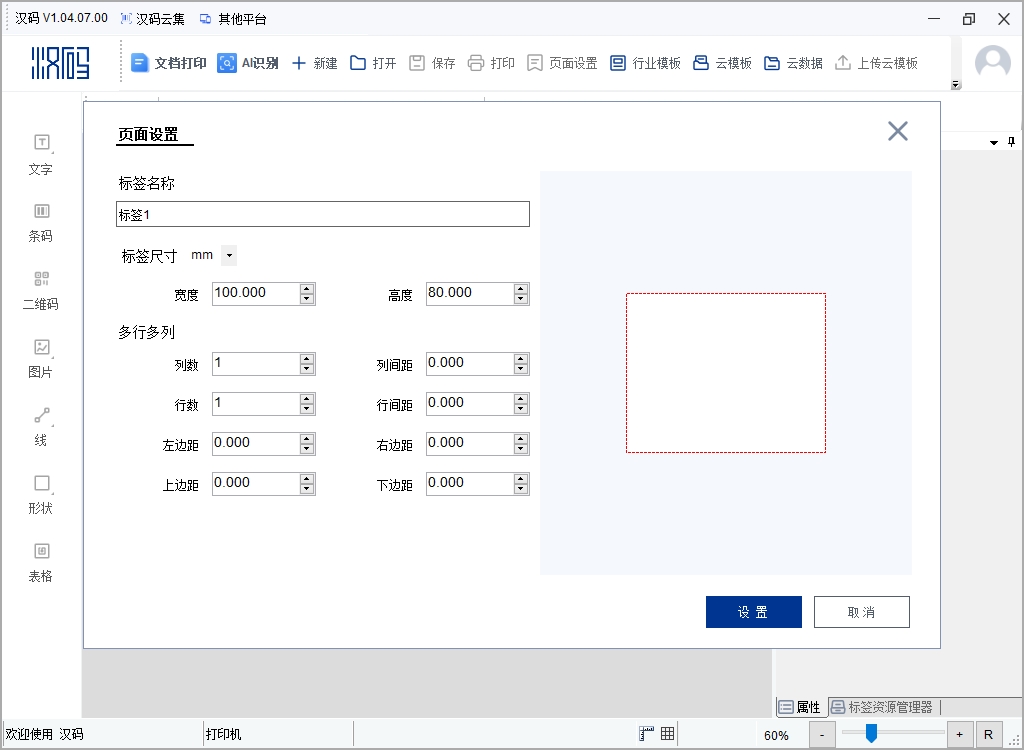This screenshot has width=1024, height=750.
Task: Open the 行业模板 industry templates
Action: click(645, 63)
